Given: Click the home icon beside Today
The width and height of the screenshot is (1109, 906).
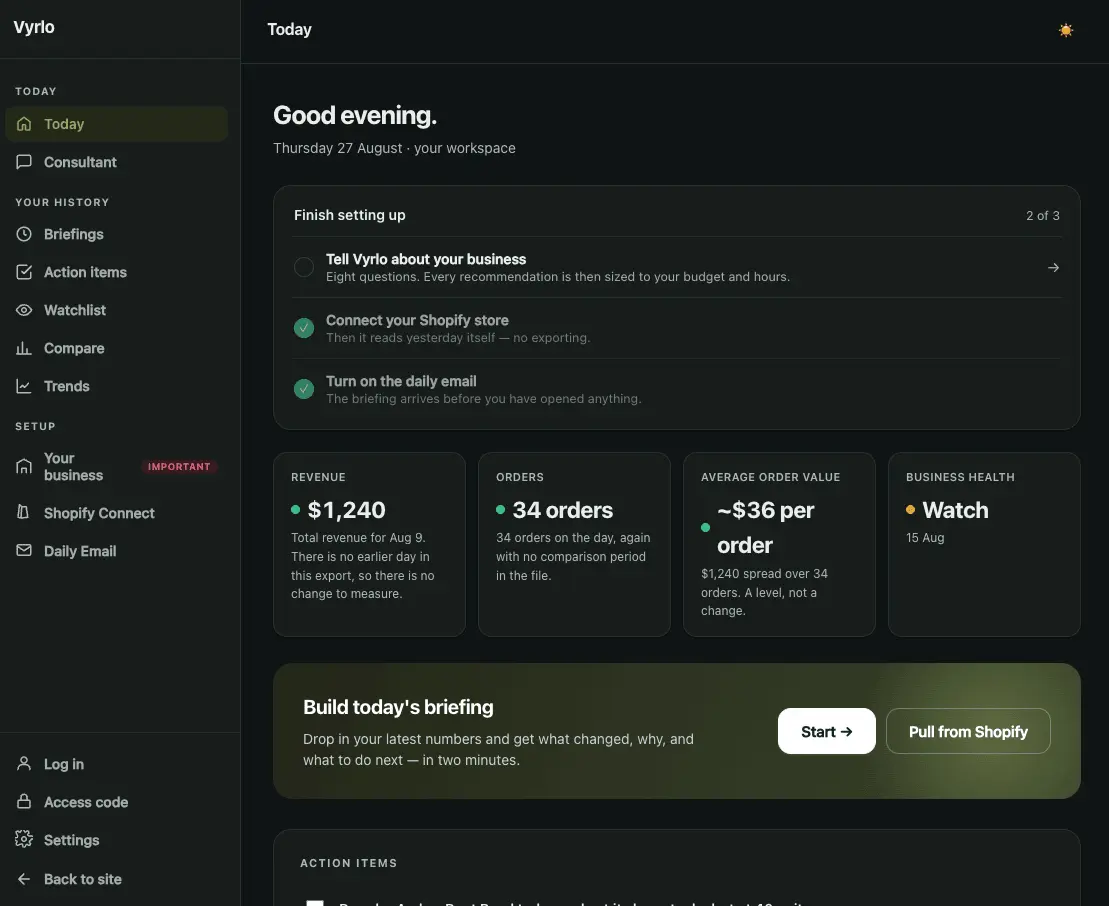Looking at the screenshot, I should (24, 124).
